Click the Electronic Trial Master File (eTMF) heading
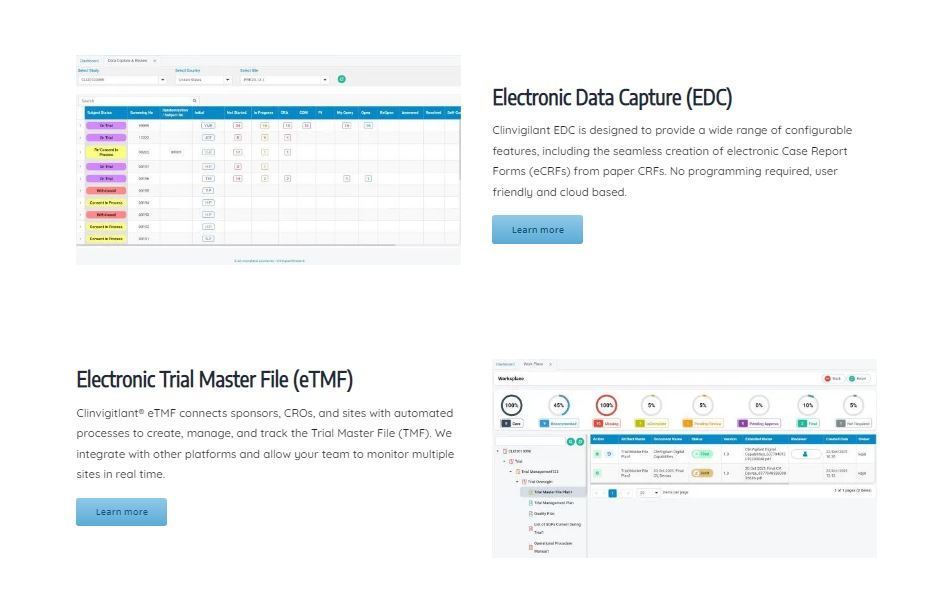The width and height of the screenshot is (936, 614). [x=214, y=379]
